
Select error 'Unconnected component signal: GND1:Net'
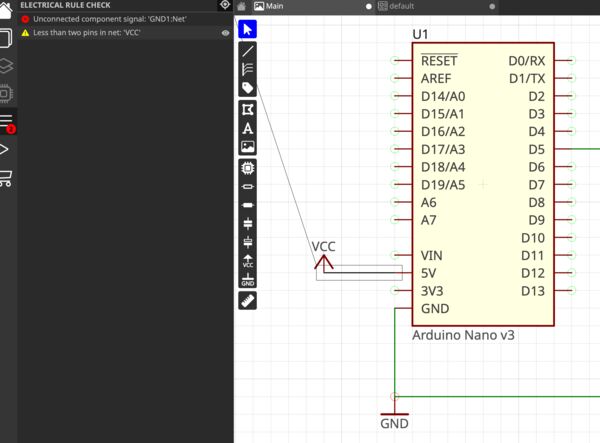(x=126, y=19)
